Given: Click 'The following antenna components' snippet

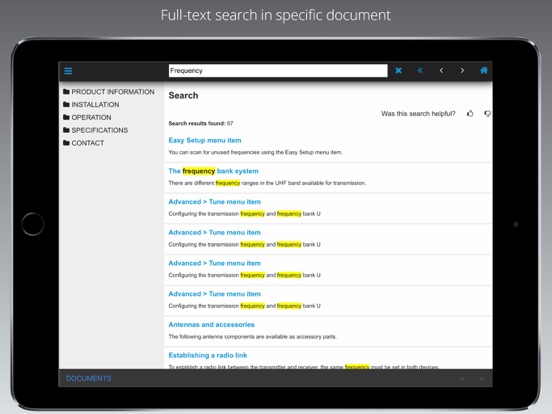Looking at the screenshot, I should coord(252,337).
